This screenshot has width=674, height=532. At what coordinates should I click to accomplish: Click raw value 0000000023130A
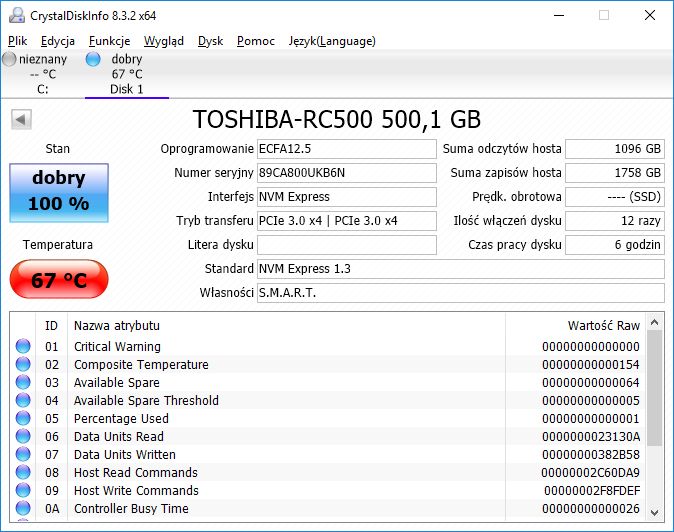(x=591, y=437)
